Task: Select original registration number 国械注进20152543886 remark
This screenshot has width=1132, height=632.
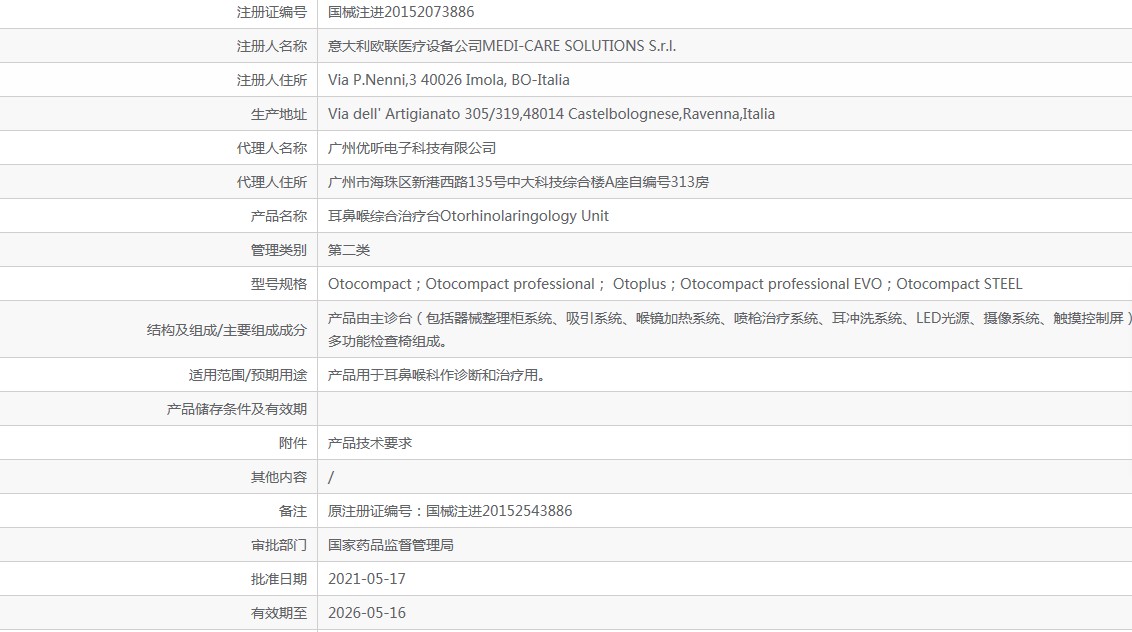Action: [x=450, y=511]
